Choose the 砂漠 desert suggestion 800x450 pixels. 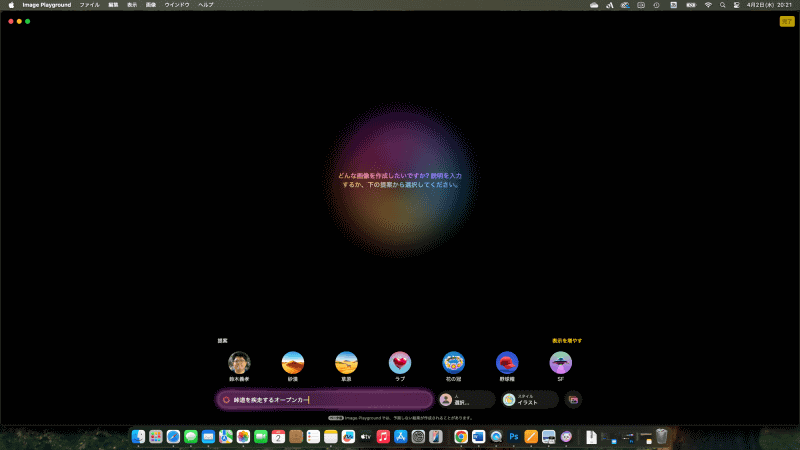coord(293,363)
